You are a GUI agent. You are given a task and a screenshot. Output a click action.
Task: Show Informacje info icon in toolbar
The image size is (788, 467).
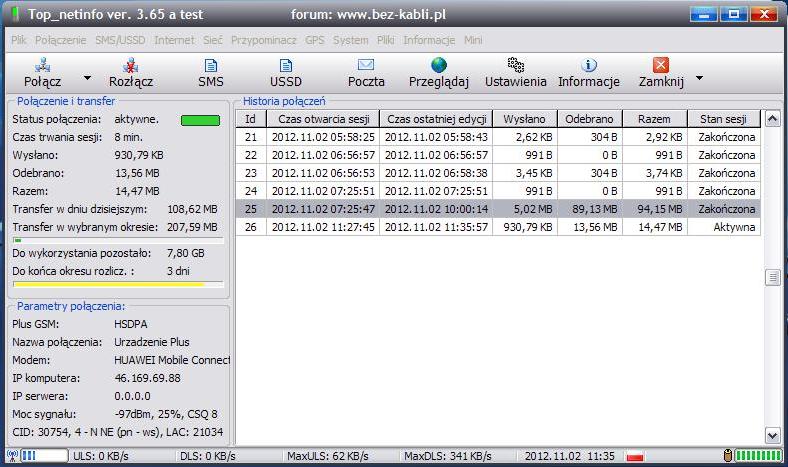589,66
